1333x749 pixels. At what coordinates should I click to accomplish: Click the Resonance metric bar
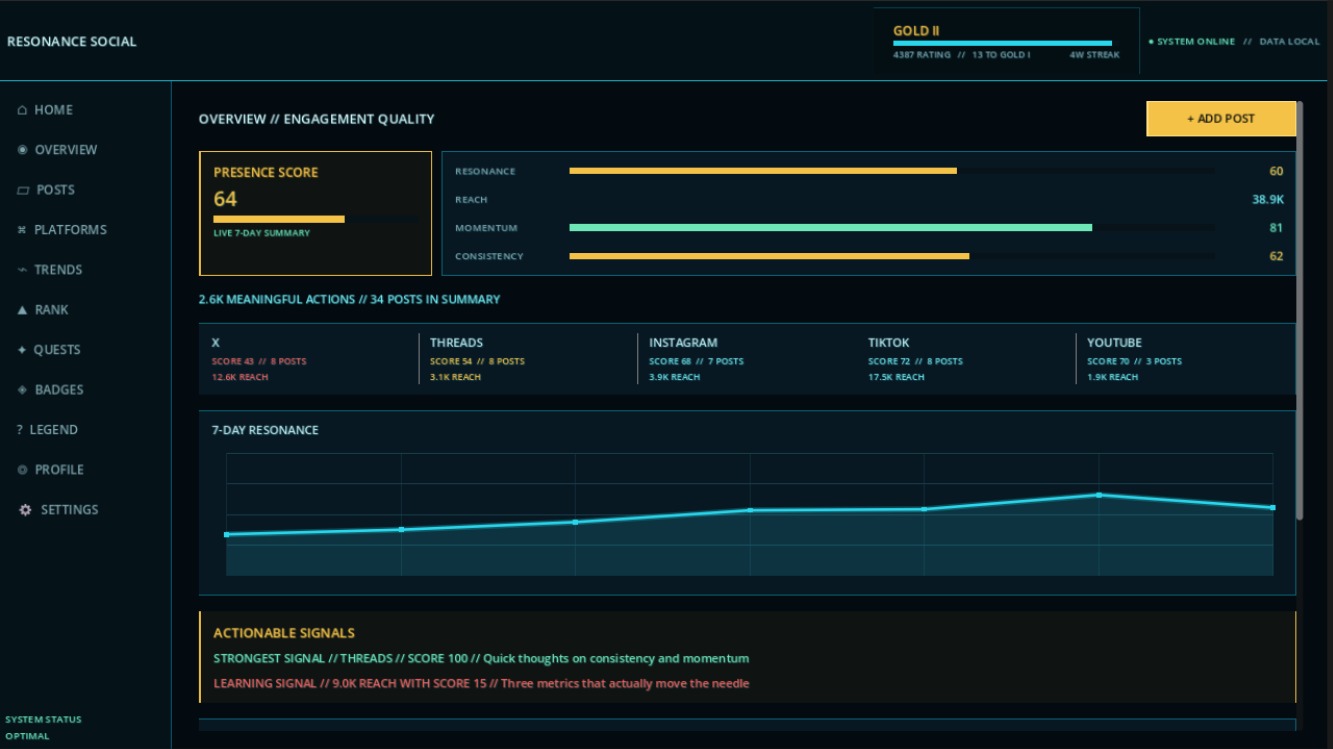click(892, 171)
